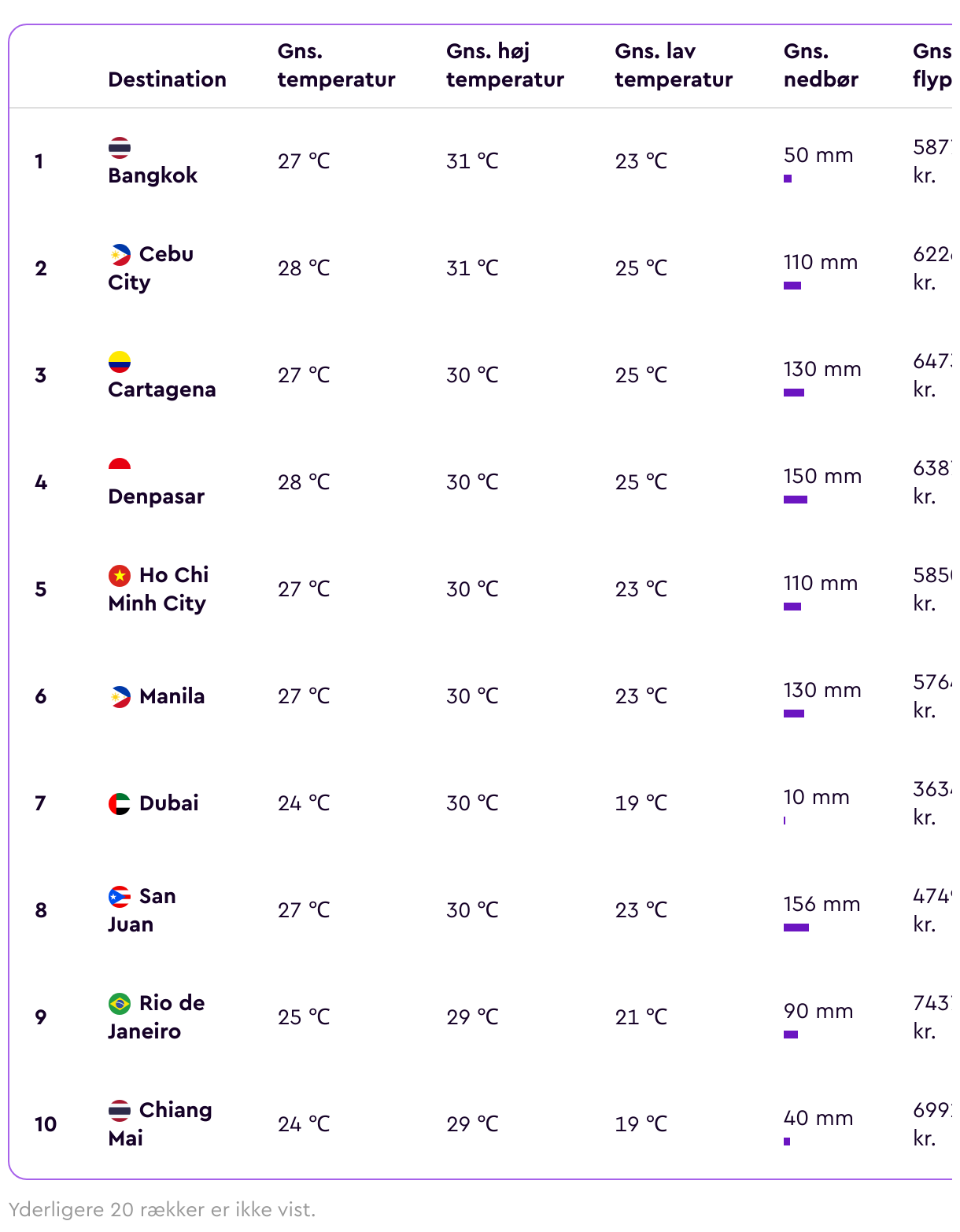Click the Thailand flag icon above Bangkok
This screenshot has height=1232, width=960.
click(x=120, y=148)
